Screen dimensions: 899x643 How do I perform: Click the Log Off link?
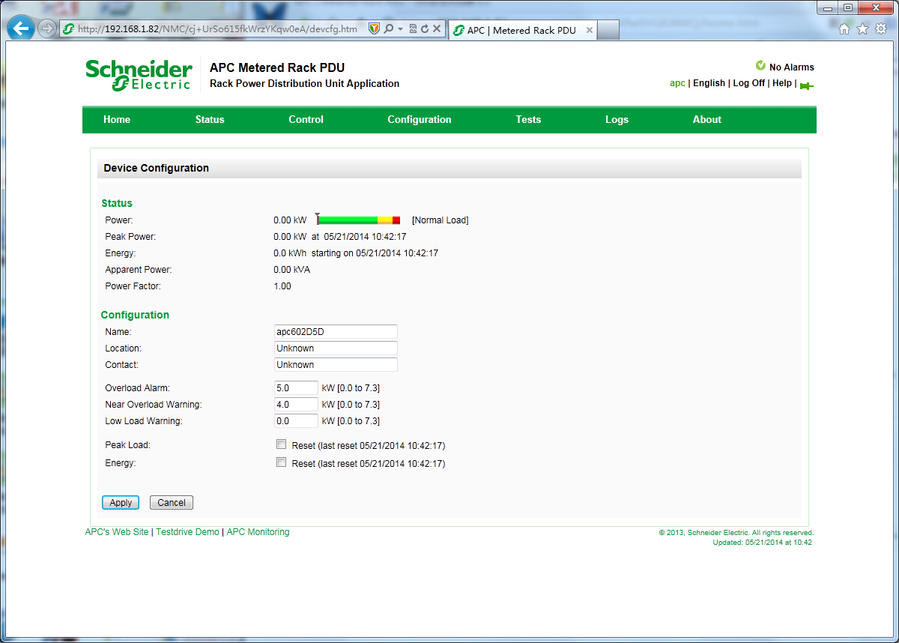coord(748,83)
